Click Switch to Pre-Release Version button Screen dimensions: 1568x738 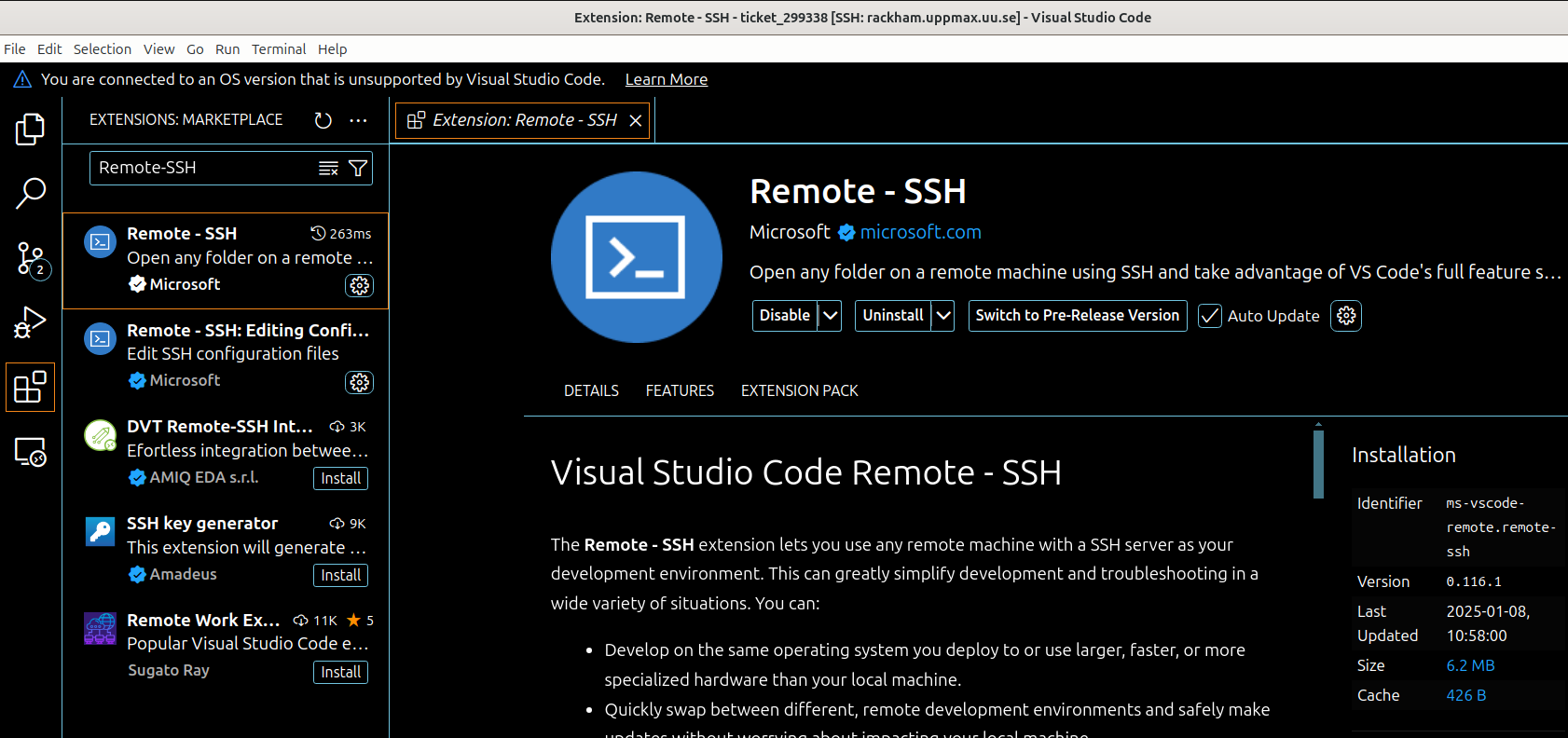pos(1078,316)
